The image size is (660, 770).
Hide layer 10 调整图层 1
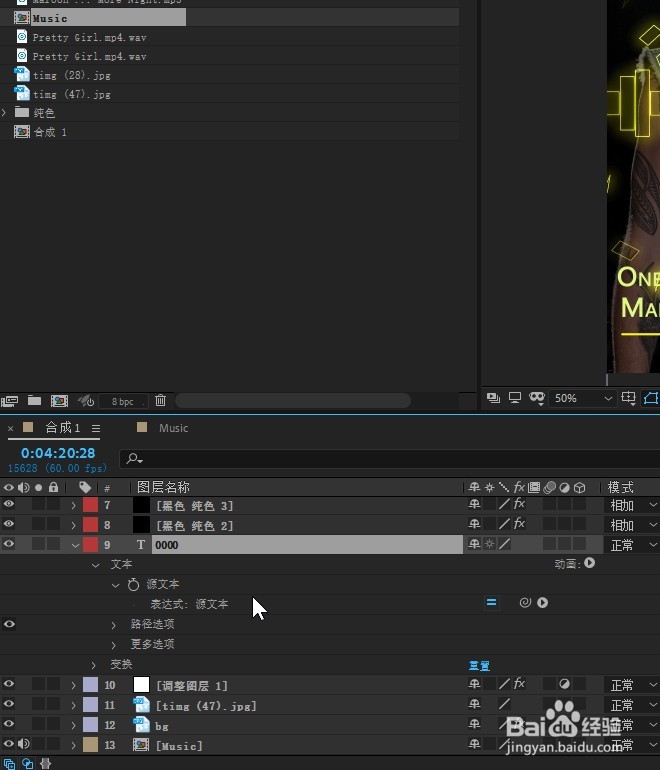coord(9,684)
